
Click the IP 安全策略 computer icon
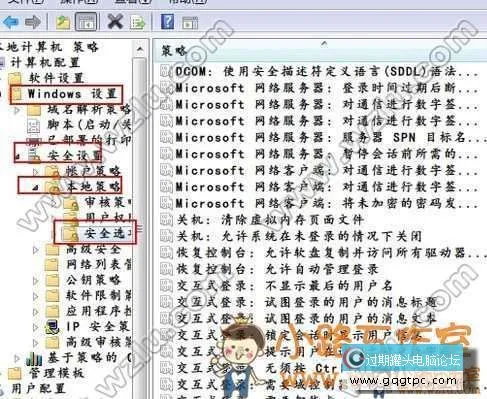(52, 327)
